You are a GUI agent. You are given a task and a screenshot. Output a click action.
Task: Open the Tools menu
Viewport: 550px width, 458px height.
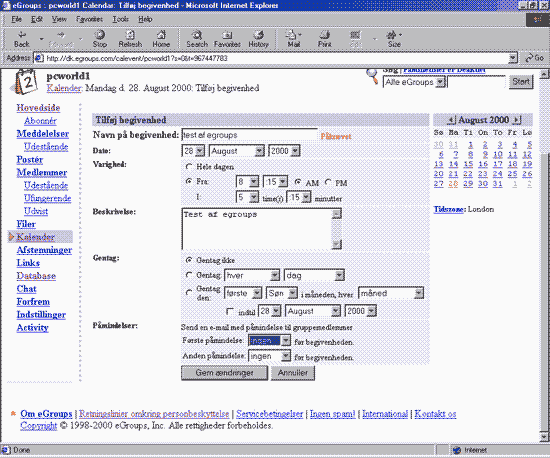(120, 19)
